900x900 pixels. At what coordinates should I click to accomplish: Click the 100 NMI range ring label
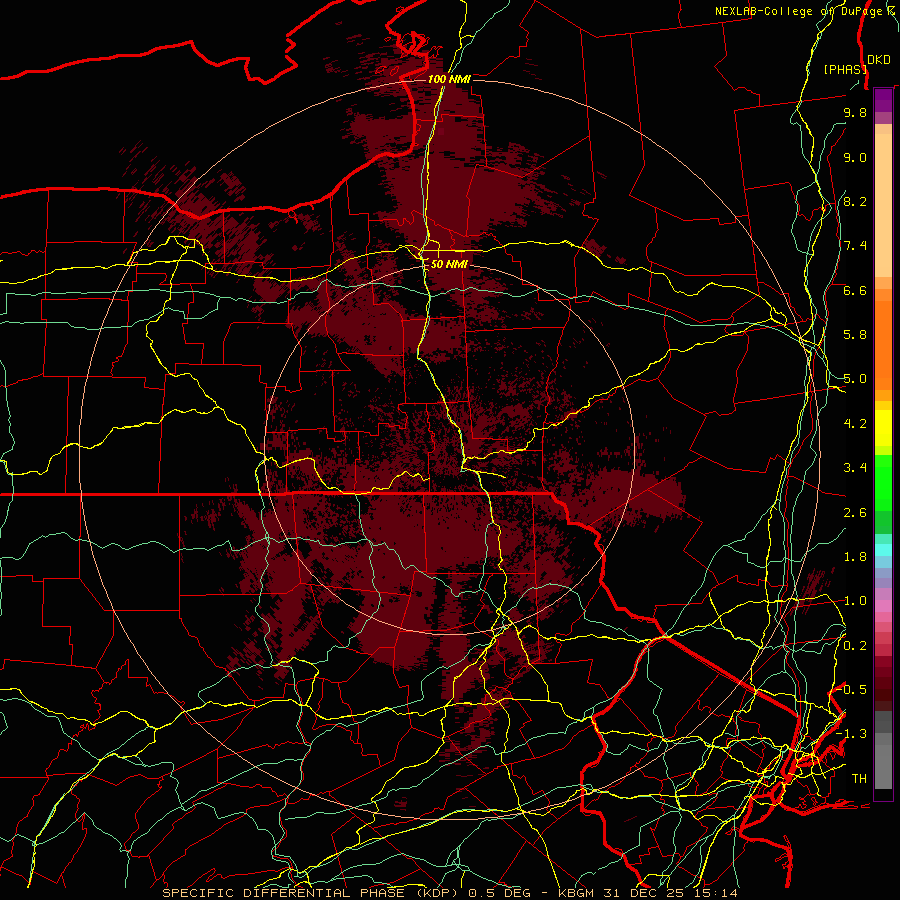pos(449,79)
